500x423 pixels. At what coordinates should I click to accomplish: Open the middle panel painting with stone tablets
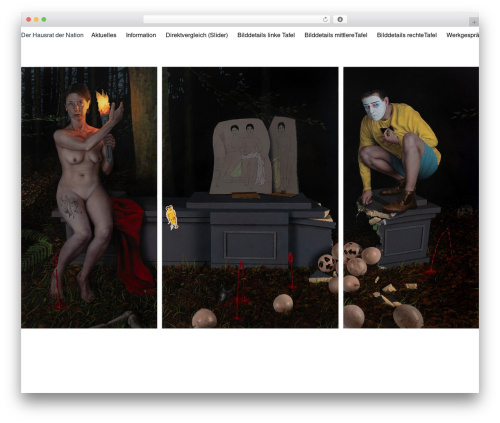click(250, 198)
